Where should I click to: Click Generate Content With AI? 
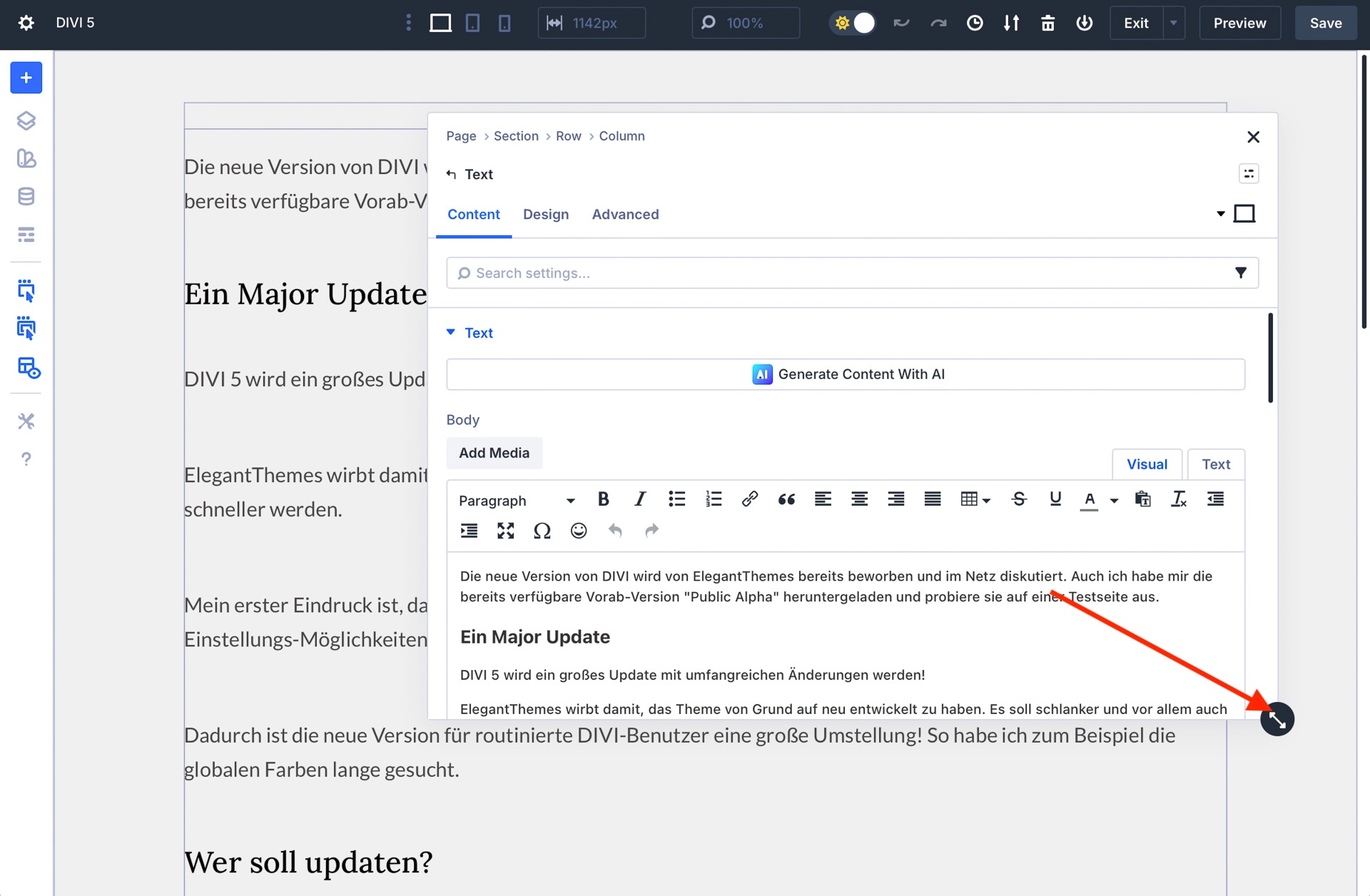(x=846, y=375)
